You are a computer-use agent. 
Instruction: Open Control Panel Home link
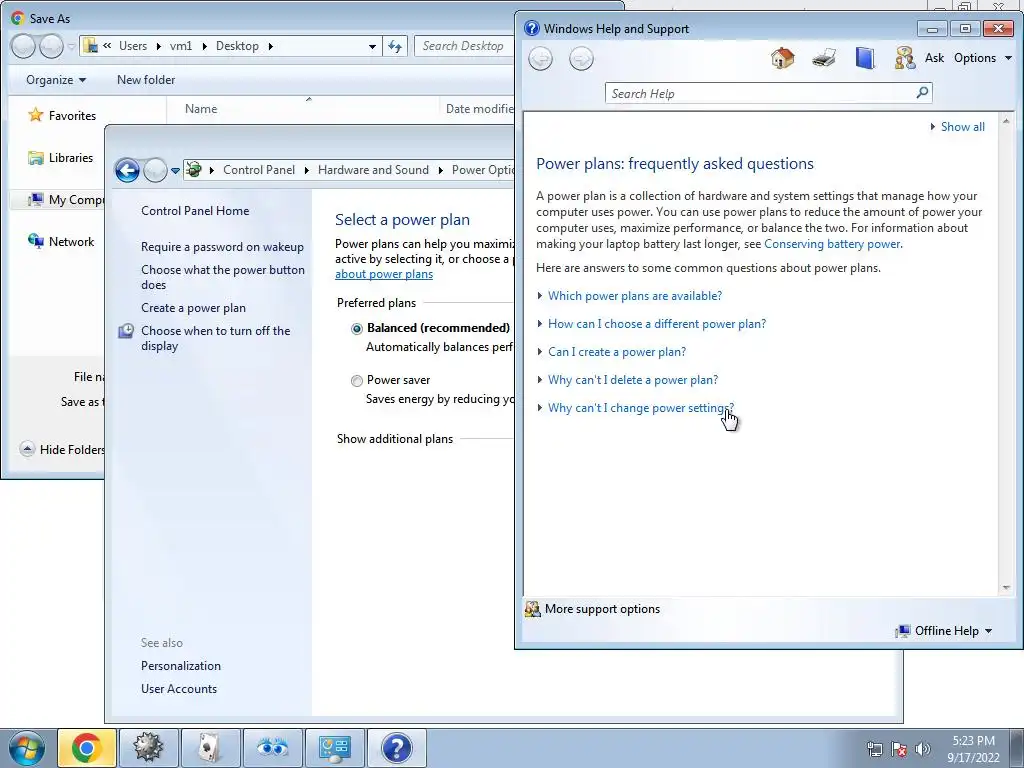click(x=195, y=211)
